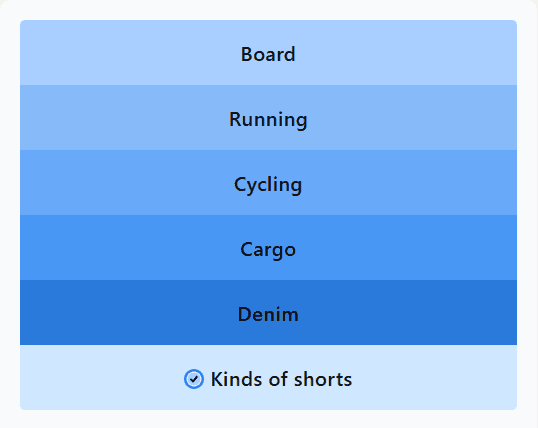The width and height of the screenshot is (538, 428).
Task: Select the Running item
Action: 268,117
